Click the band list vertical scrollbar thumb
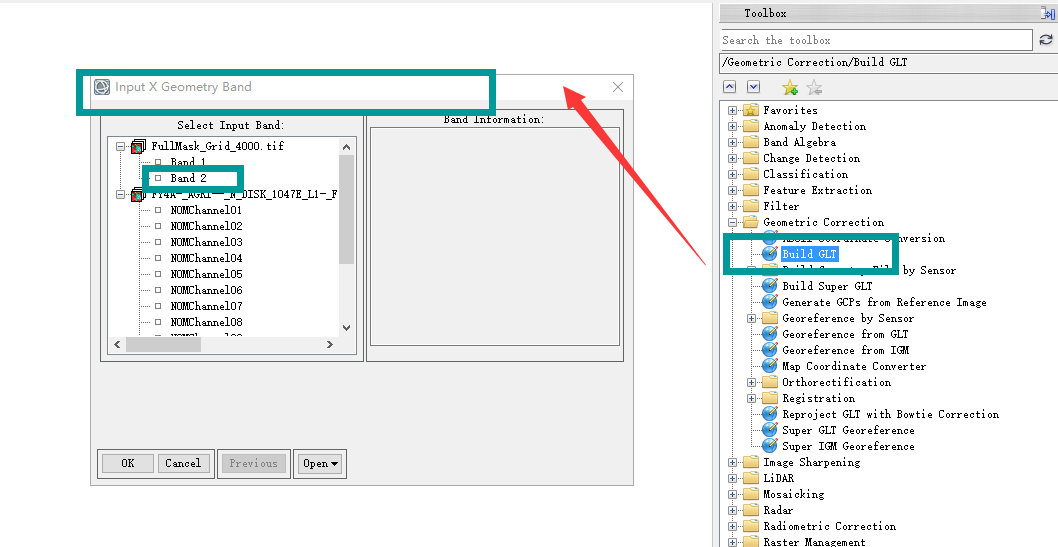Viewport: 1058px width, 547px height. pos(346,209)
